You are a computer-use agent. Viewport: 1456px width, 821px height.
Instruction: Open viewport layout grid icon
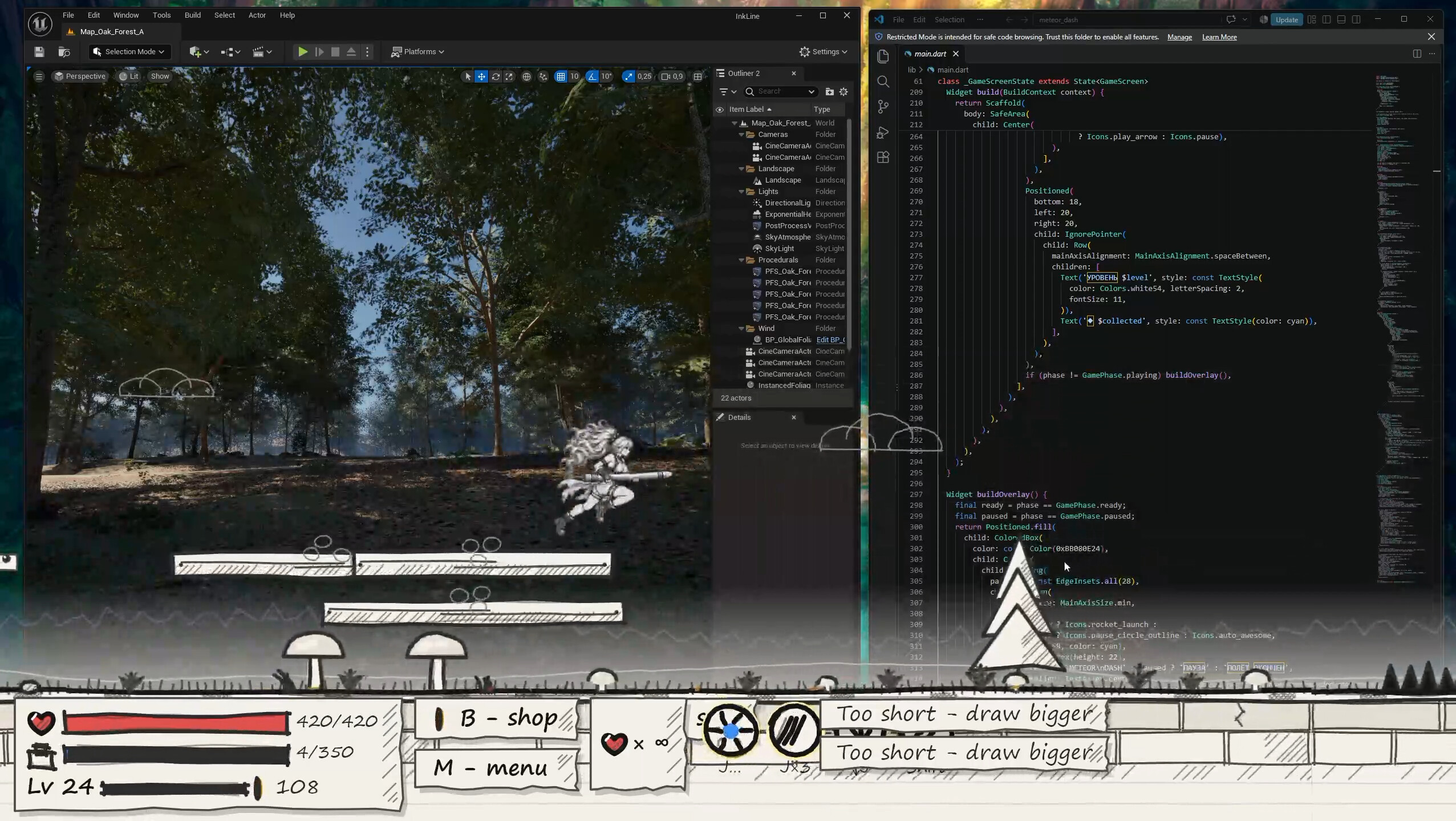click(697, 76)
